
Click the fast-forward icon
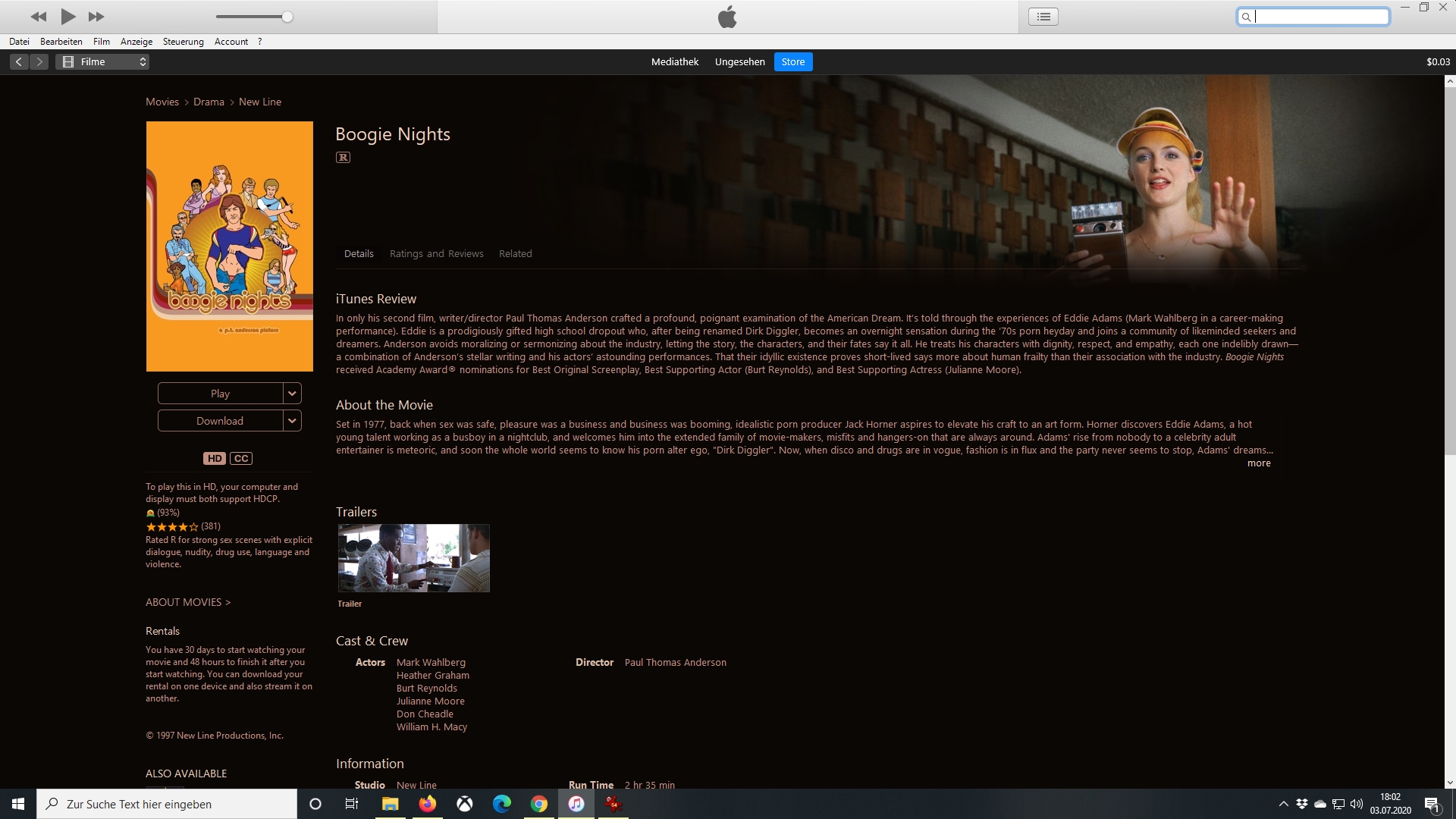coord(96,17)
